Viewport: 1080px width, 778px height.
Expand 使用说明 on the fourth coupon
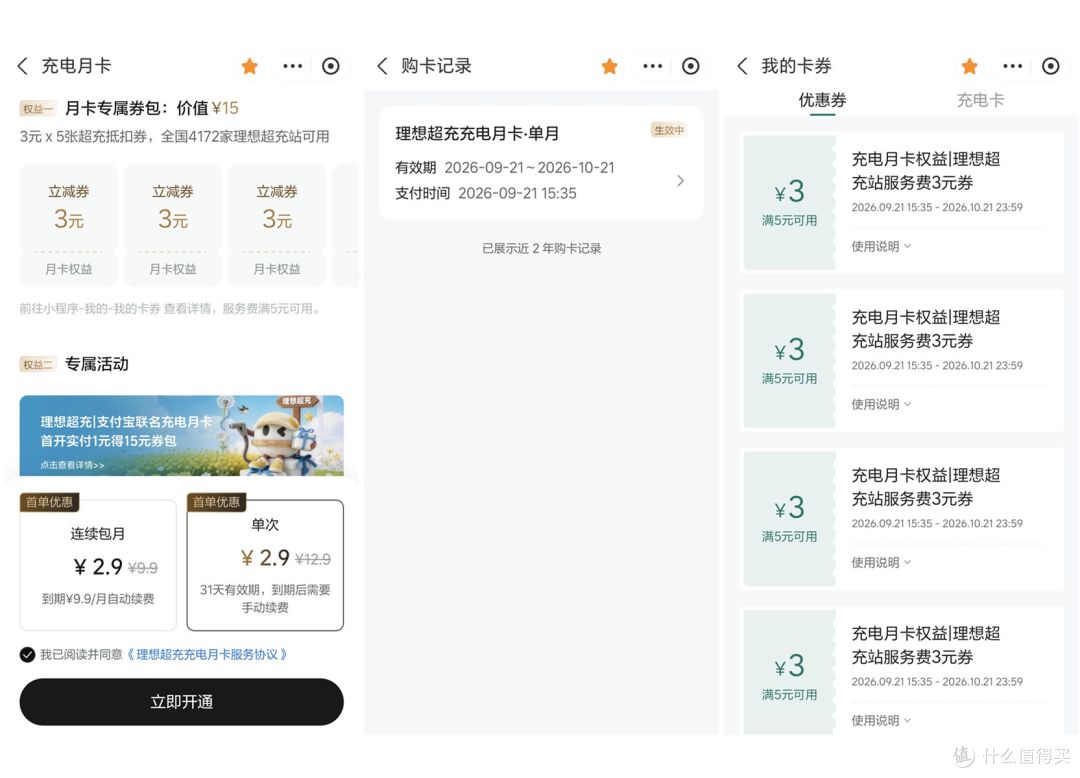tap(881, 720)
